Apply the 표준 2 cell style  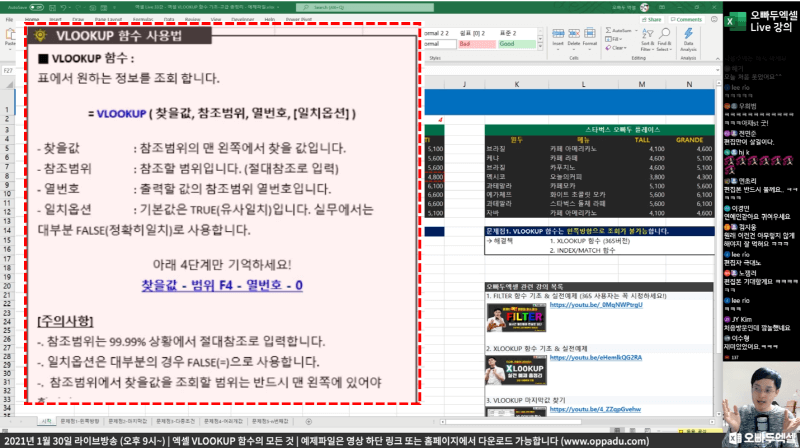[517, 33]
